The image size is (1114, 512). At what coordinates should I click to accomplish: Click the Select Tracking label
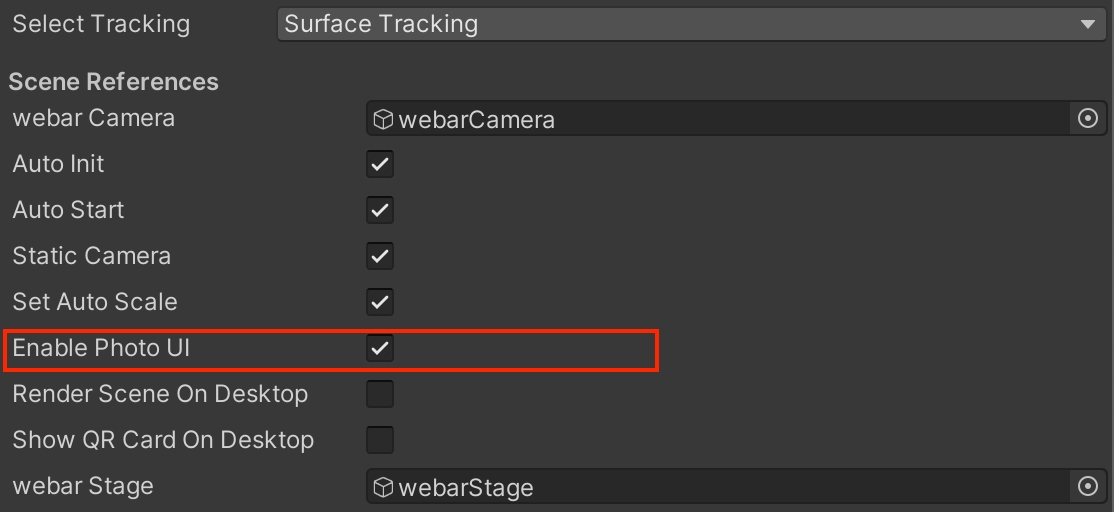click(x=101, y=24)
